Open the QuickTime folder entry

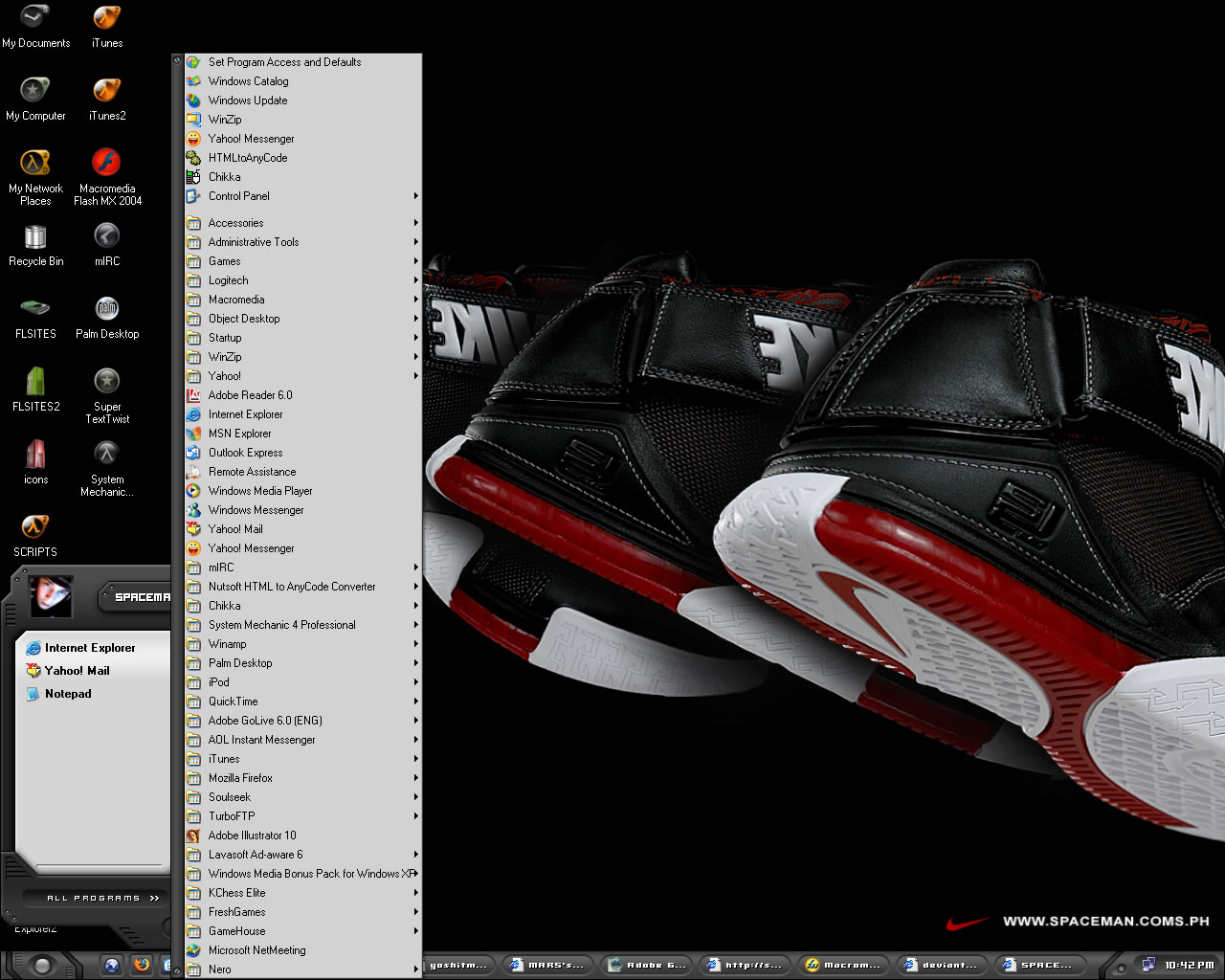302,702
